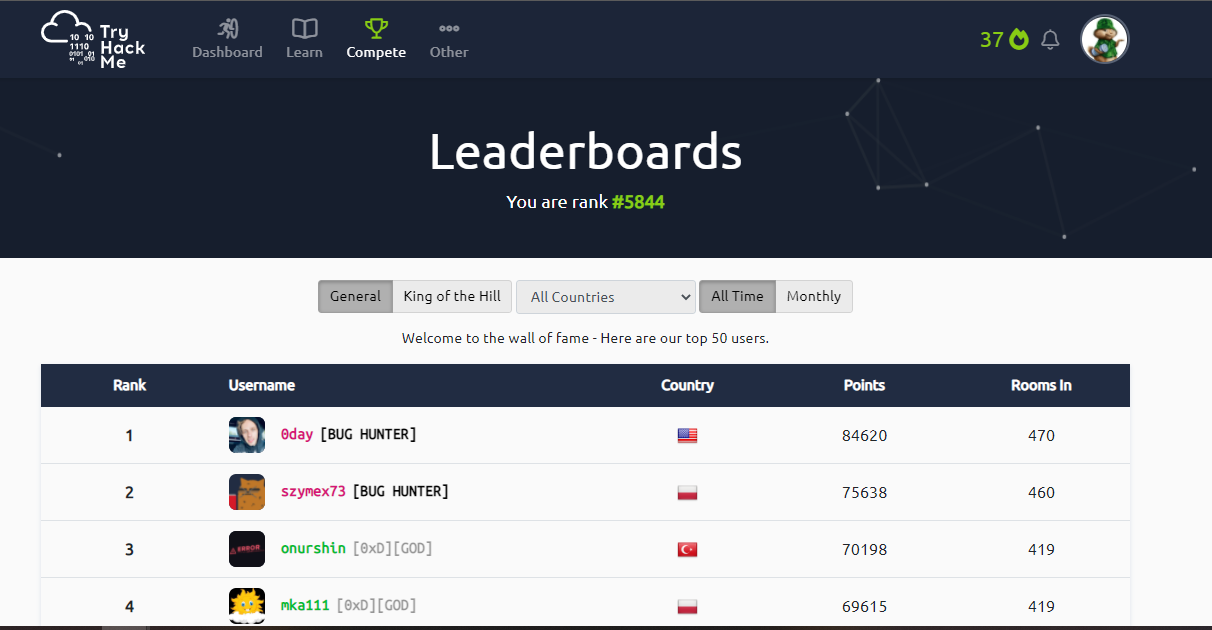Image resolution: width=1212 pixels, height=630 pixels.
Task: Click the #5844 rank link
Action: tap(638, 202)
